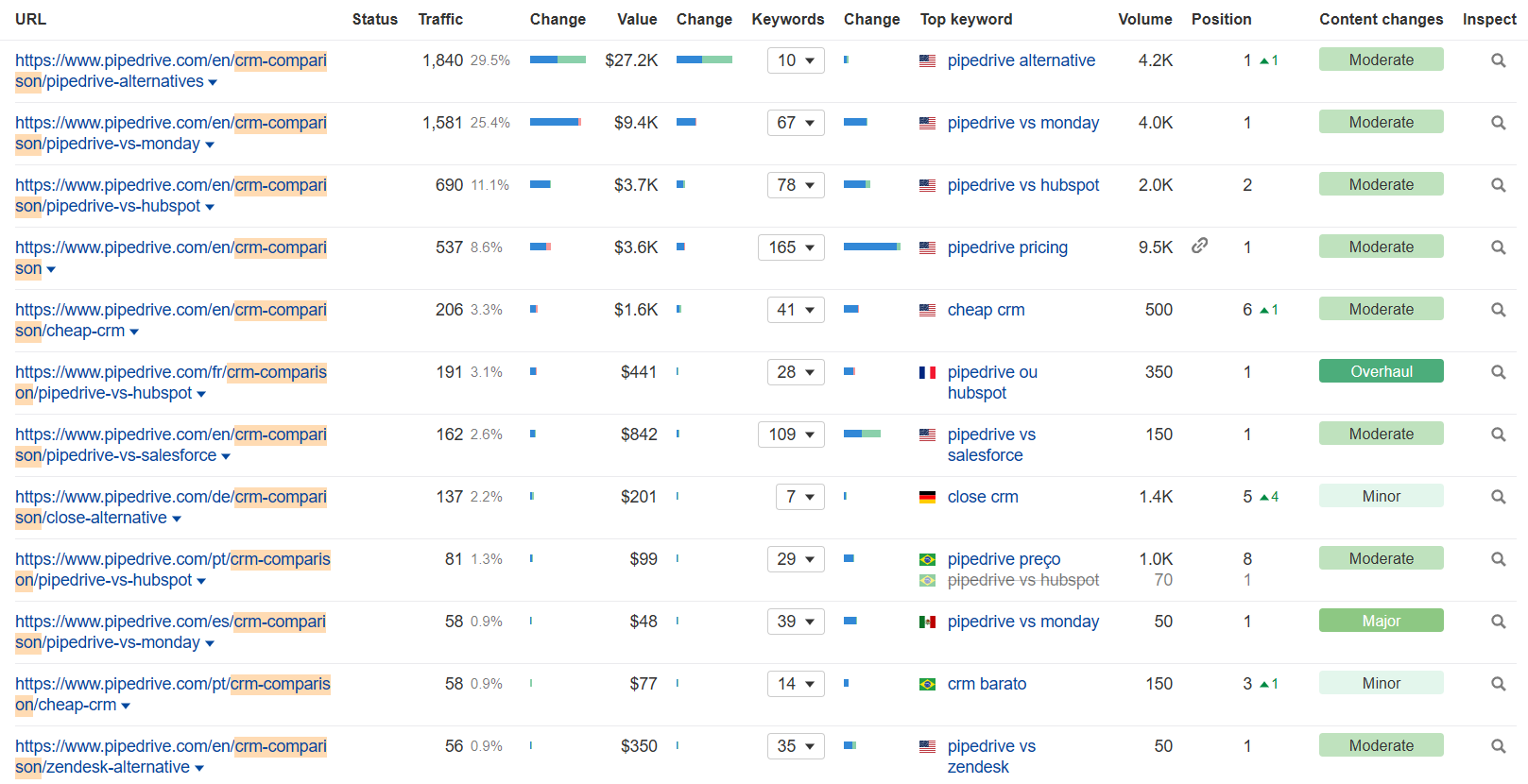Open keywords dropdown showing 35
1528x784 pixels.
pos(796,746)
